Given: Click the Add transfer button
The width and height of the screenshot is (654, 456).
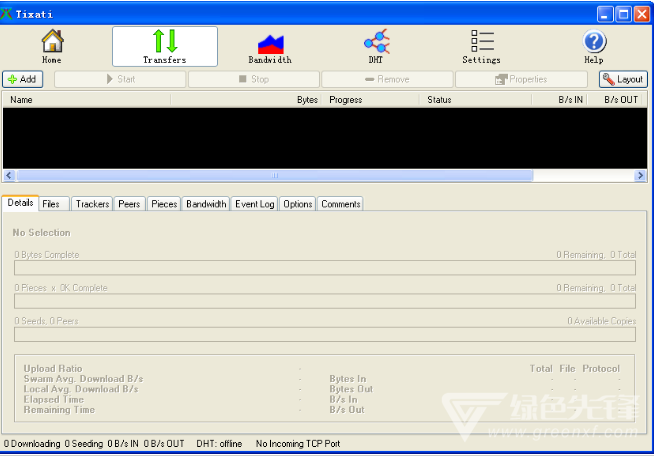Looking at the screenshot, I should click(23, 79).
